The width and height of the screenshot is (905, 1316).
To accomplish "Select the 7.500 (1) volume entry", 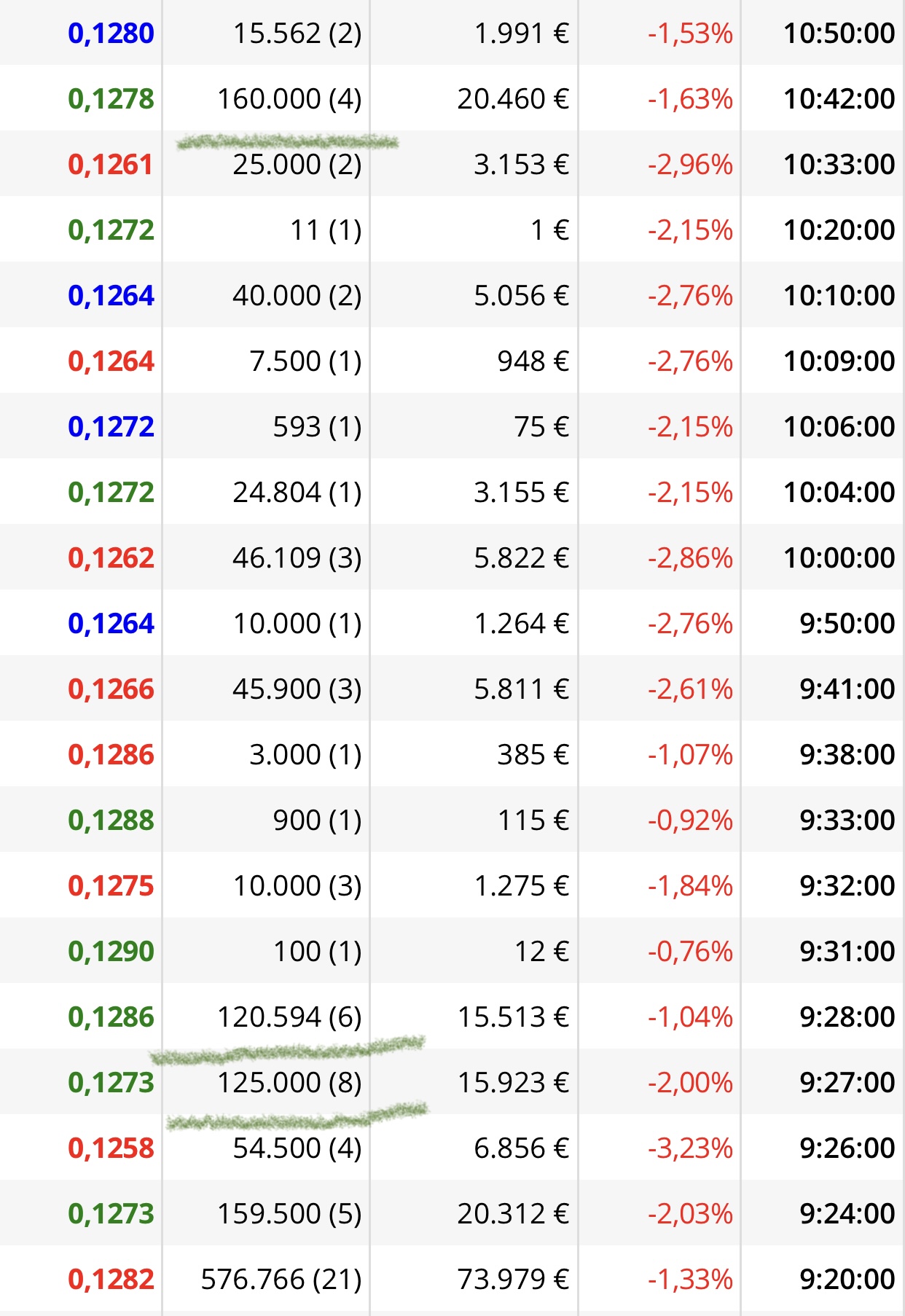I will (x=305, y=361).
